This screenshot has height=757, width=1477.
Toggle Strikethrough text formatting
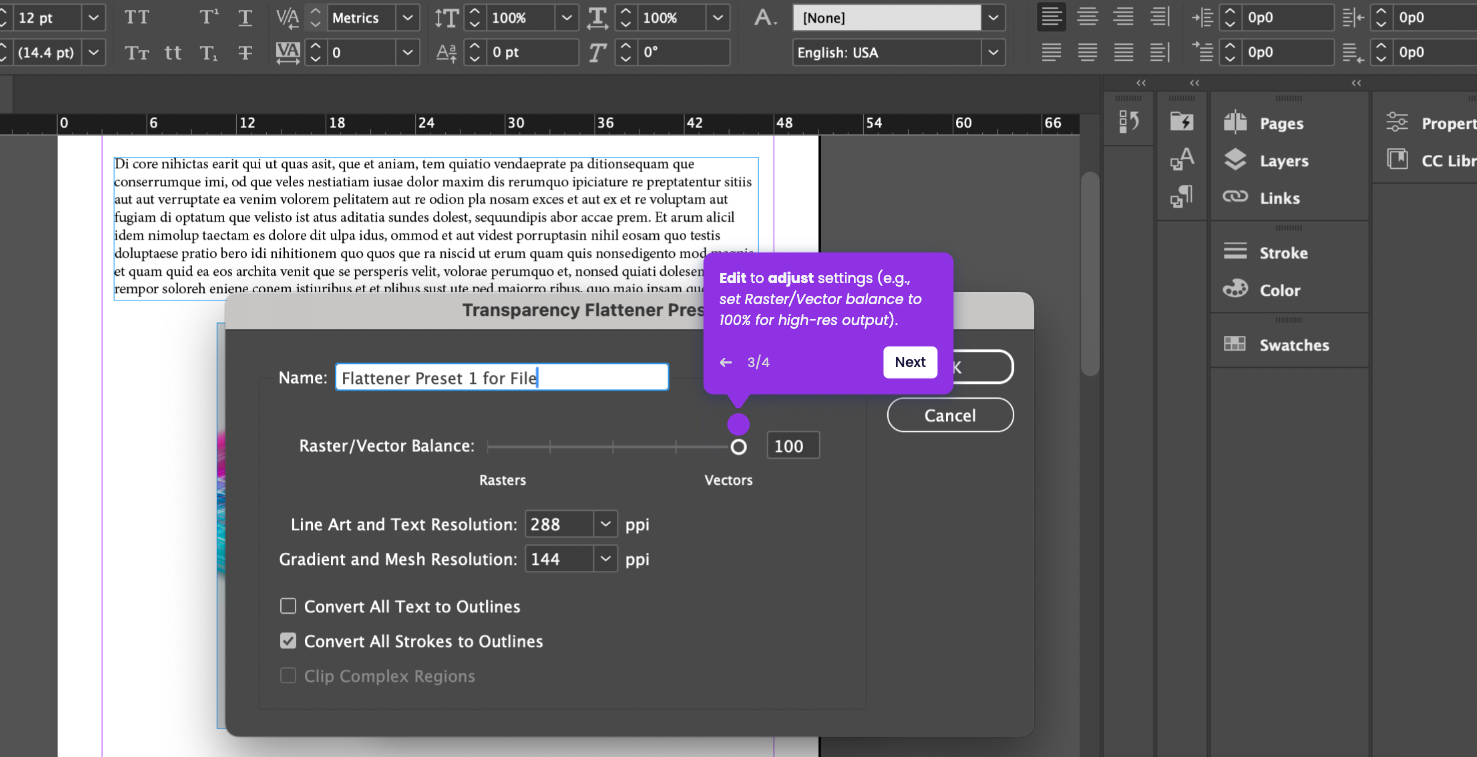click(x=245, y=53)
